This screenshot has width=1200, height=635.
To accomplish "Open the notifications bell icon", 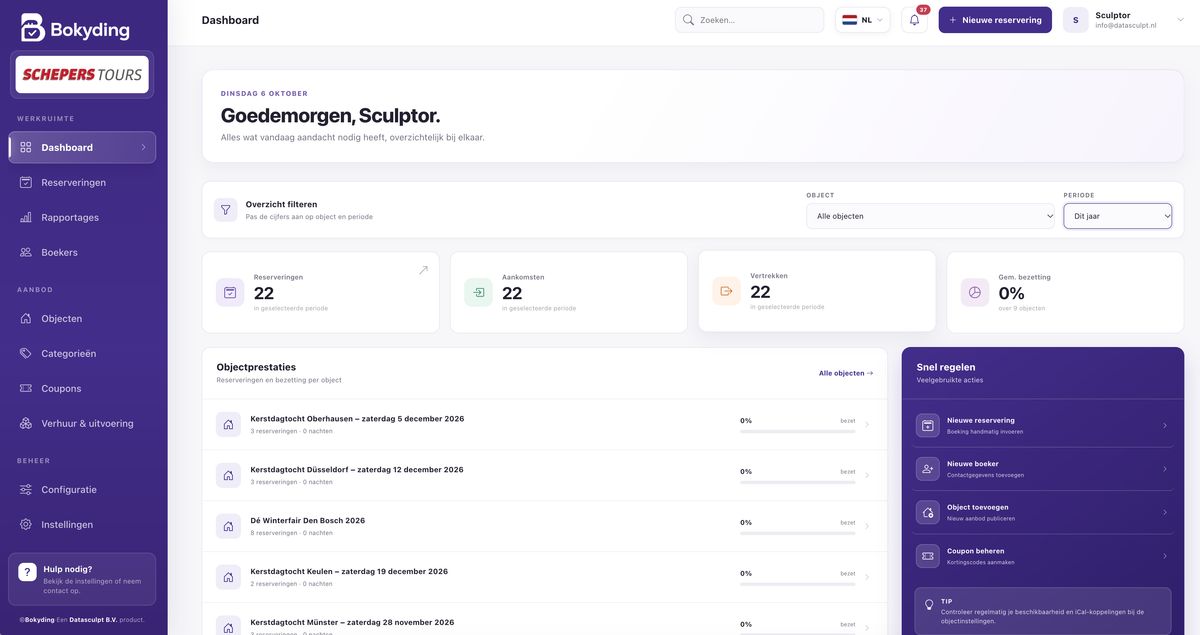I will (x=914, y=20).
